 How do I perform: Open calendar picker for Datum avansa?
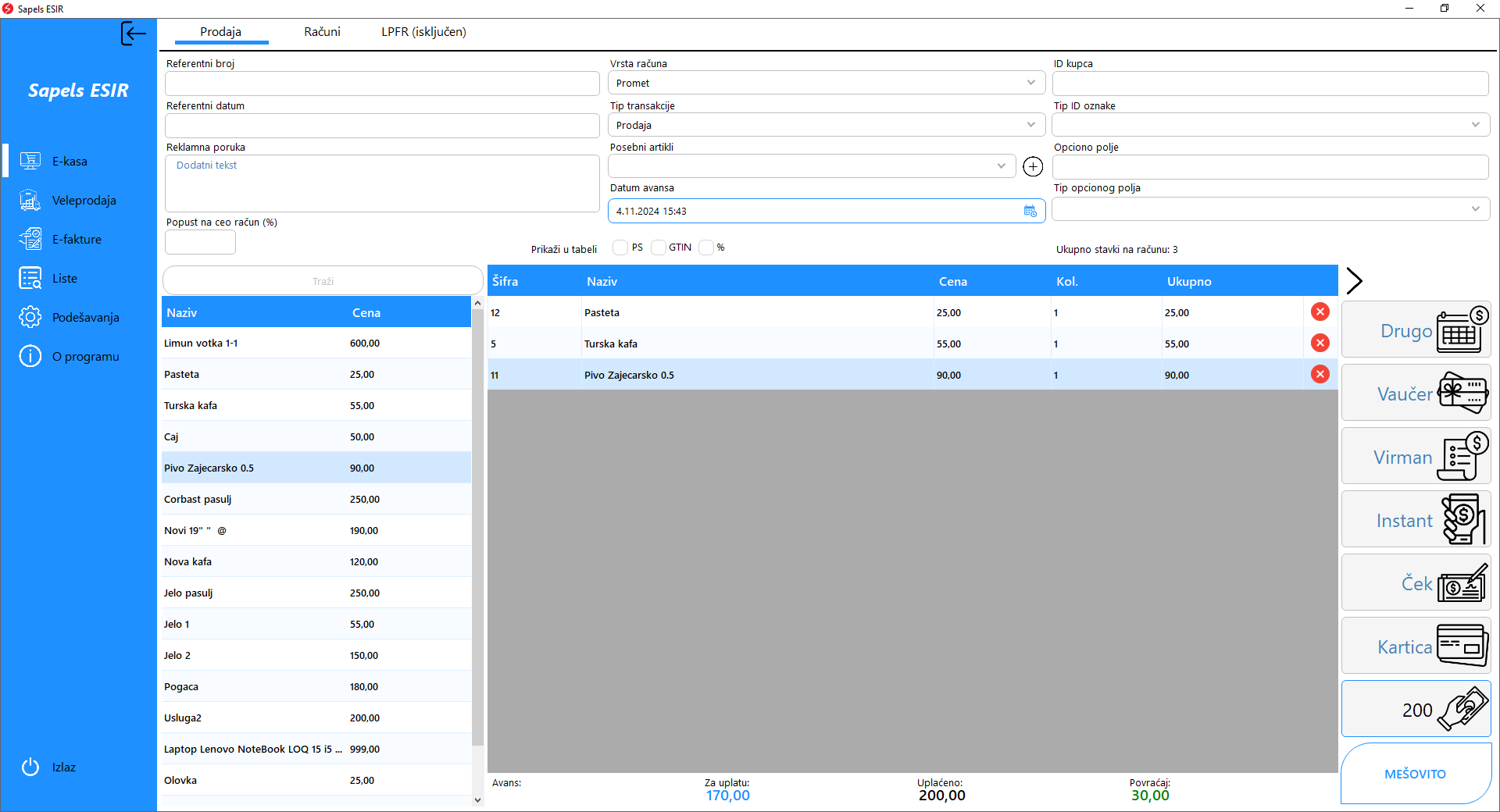click(x=1030, y=211)
